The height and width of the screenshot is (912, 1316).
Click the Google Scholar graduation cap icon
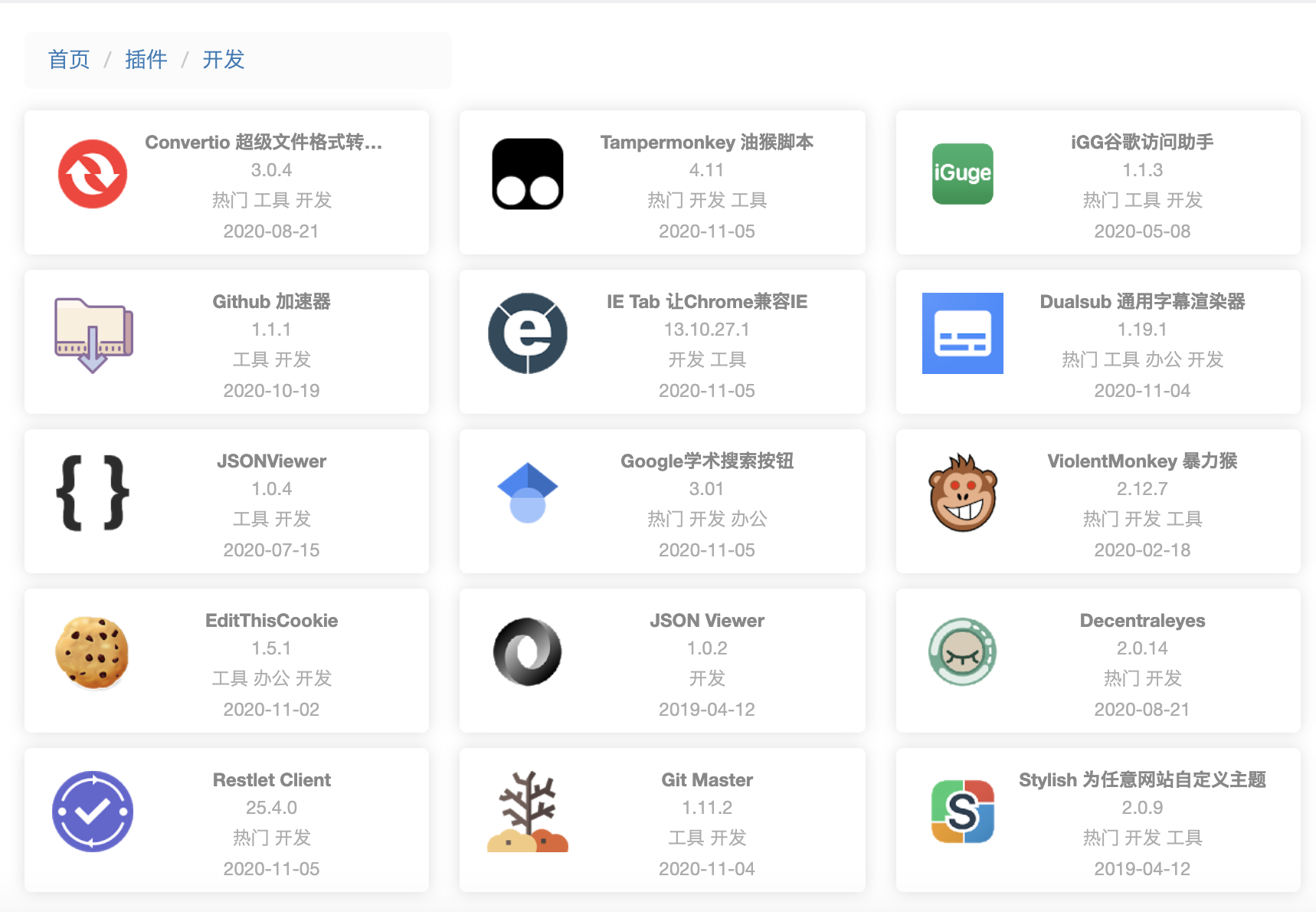528,493
